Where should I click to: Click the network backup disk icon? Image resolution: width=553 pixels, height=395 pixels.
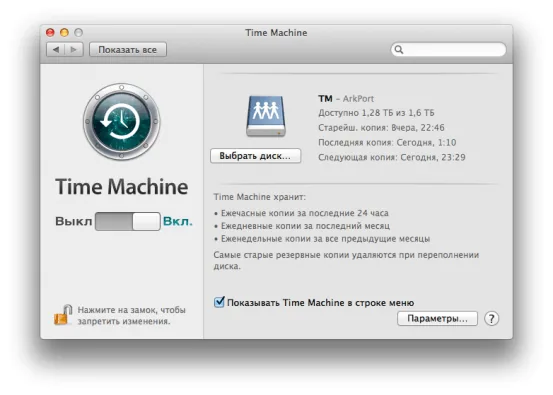[266, 116]
